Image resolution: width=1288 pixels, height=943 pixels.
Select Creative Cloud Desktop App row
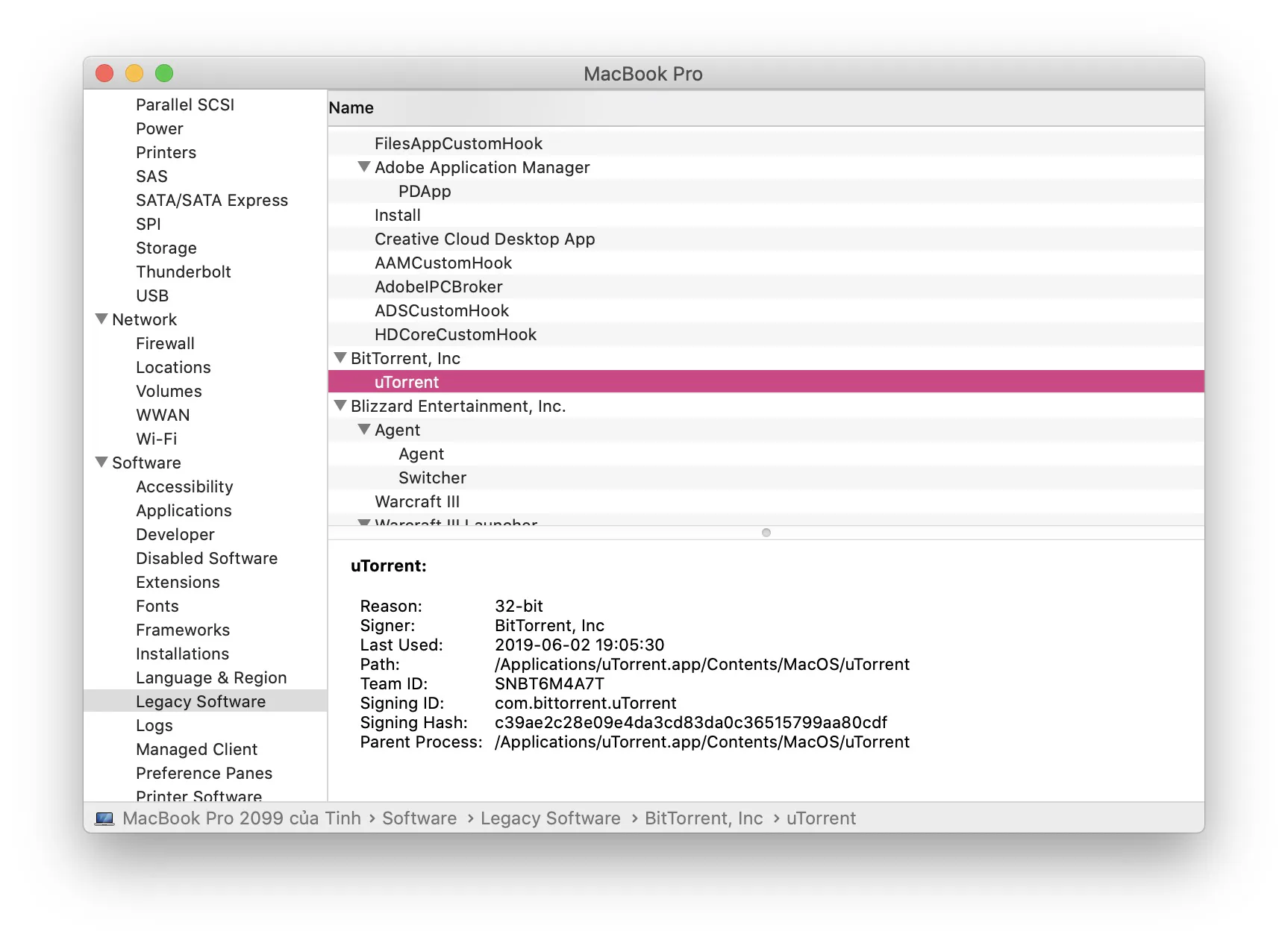pyautogui.click(x=766, y=239)
